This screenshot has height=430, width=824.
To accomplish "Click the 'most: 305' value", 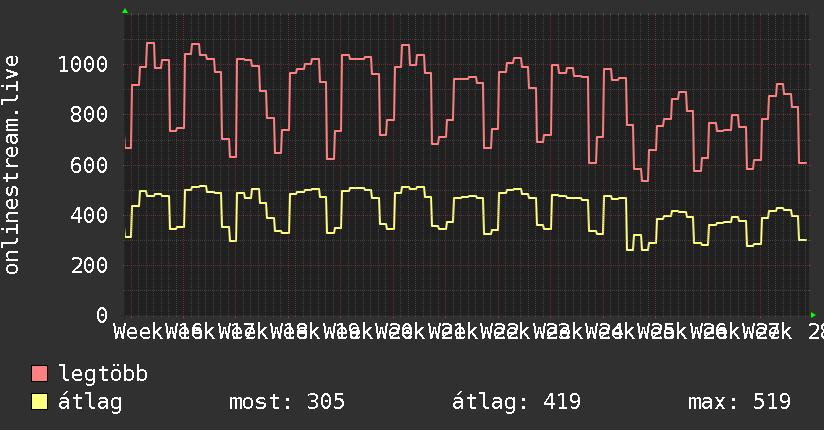I will tap(287, 402).
